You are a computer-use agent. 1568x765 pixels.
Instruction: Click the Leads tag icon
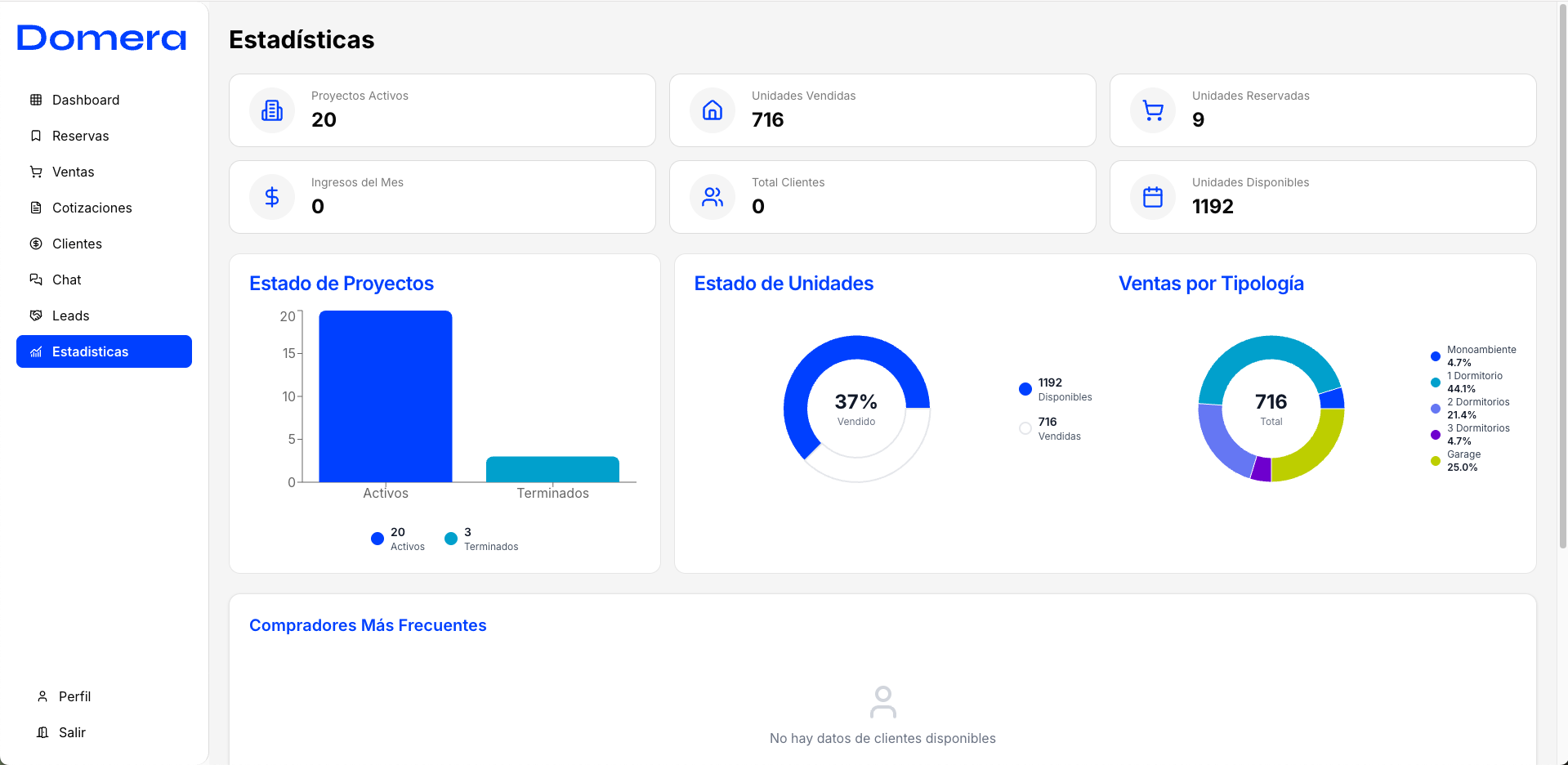tap(34, 315)
